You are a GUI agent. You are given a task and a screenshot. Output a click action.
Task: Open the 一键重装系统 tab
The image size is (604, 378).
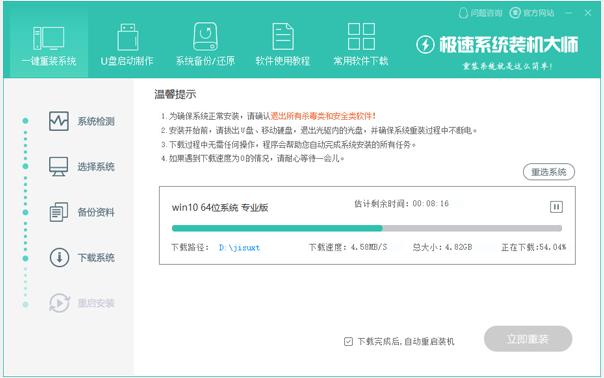coord(49,44)
